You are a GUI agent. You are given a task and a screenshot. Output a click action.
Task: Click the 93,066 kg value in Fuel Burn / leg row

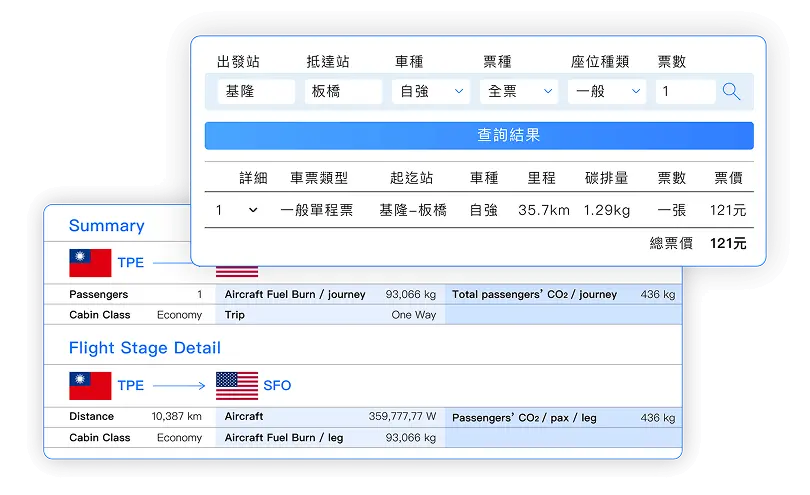(411, 438)
